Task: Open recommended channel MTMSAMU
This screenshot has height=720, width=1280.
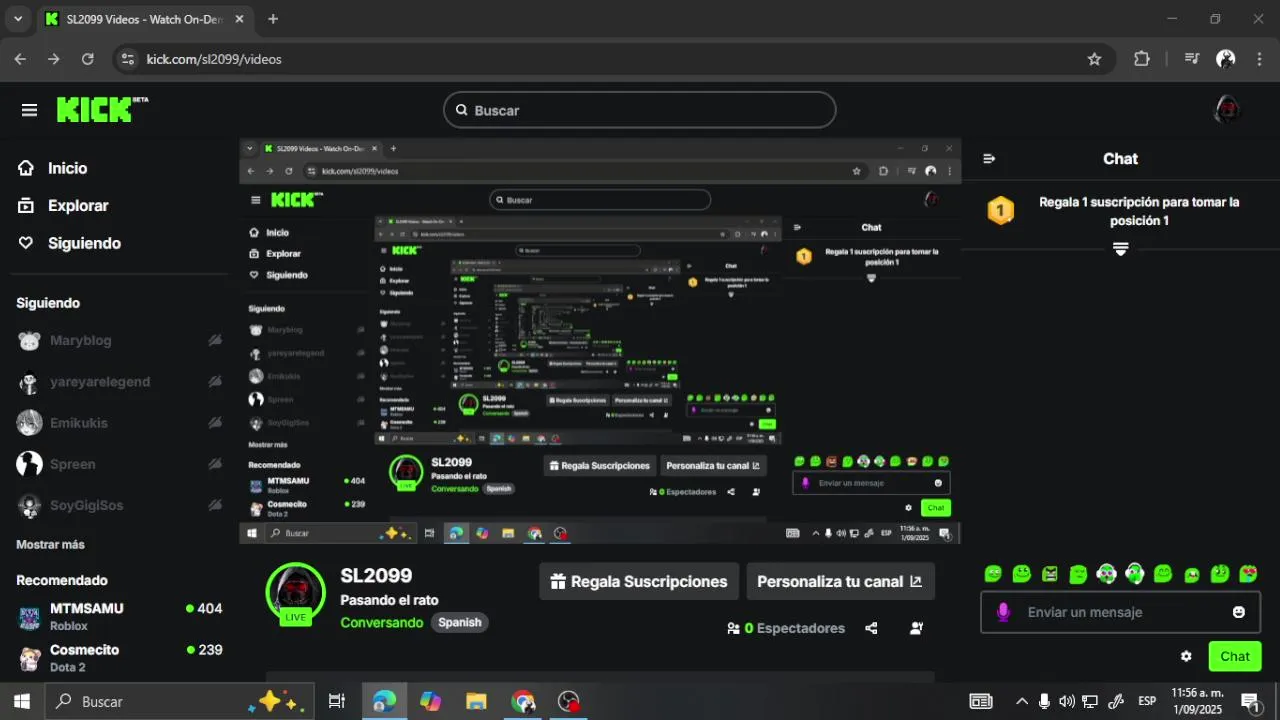Action: (120, 616)
